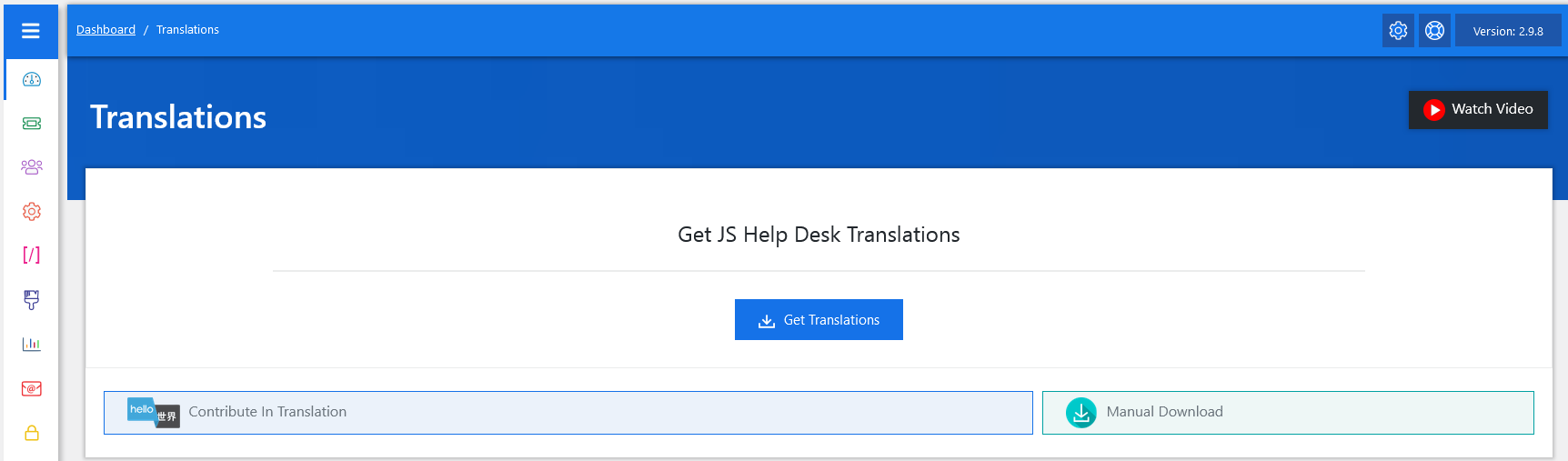Image resolution: width=1568 pixels, height=461 pixels.
Task: Go to the Dashboard breadcrumb link
Action: (106, 30)
